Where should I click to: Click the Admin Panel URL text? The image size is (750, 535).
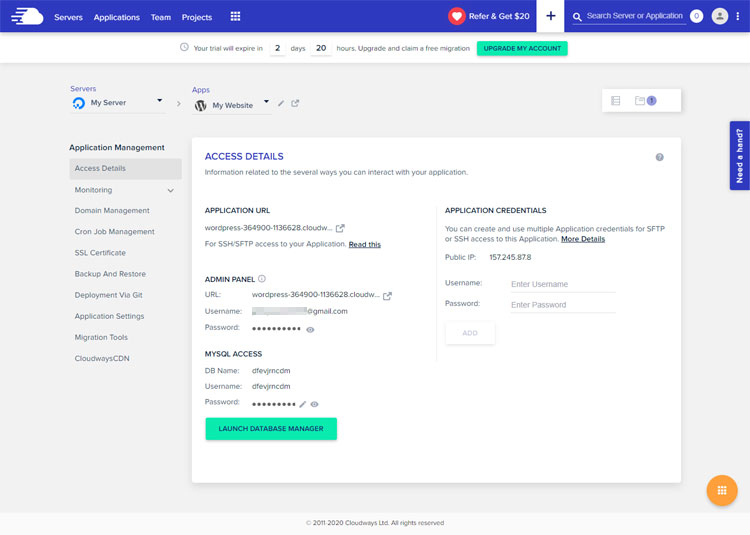click(316, 295)
